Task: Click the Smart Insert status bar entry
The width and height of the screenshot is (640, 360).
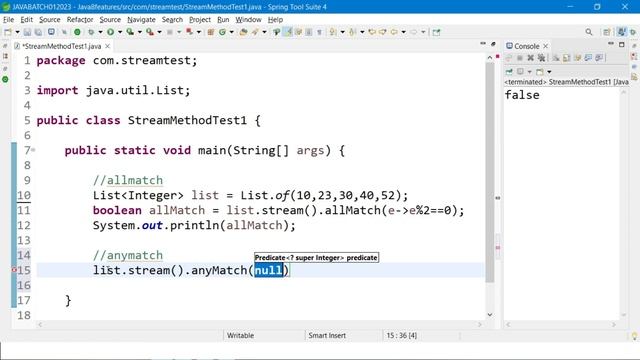Action: pos(327,336)
